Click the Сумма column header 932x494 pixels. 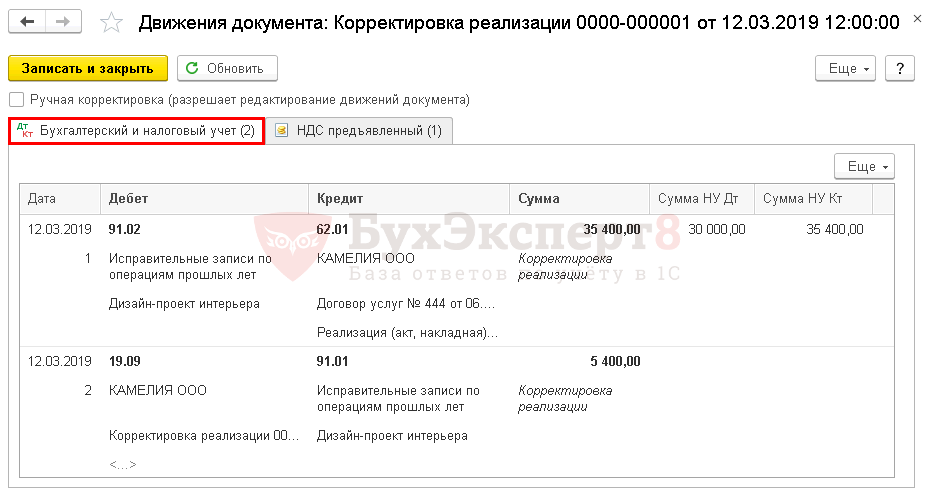click(x=579, y=199)
